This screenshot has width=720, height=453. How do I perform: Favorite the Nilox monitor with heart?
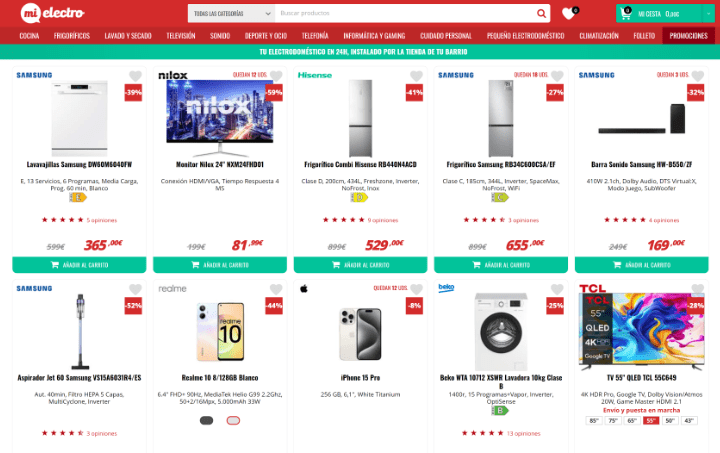[x=276, y=76]
